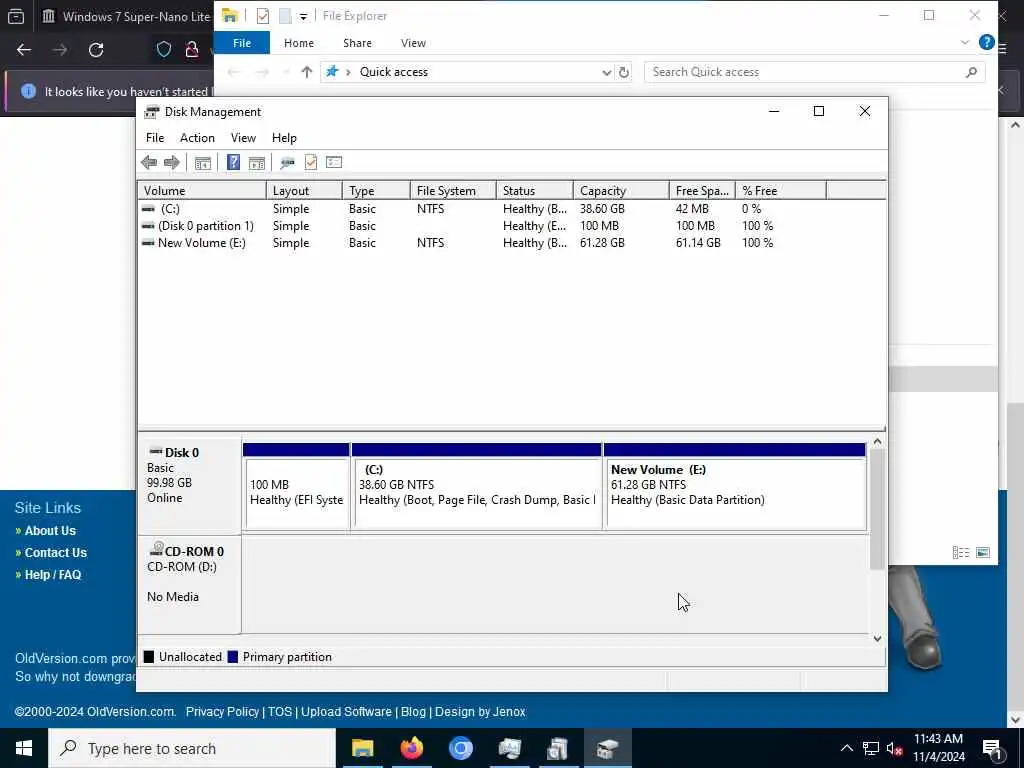The image size is (1024, 768).
Task: Open the View tab in File Explorer
Action: click(413, 43)
